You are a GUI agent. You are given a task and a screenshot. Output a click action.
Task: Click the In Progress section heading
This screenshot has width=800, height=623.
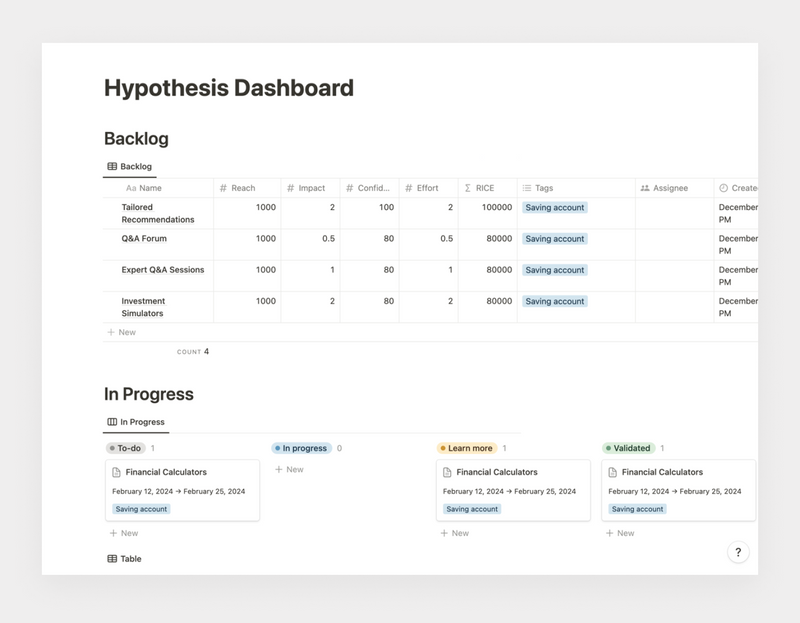pos(148,394)
